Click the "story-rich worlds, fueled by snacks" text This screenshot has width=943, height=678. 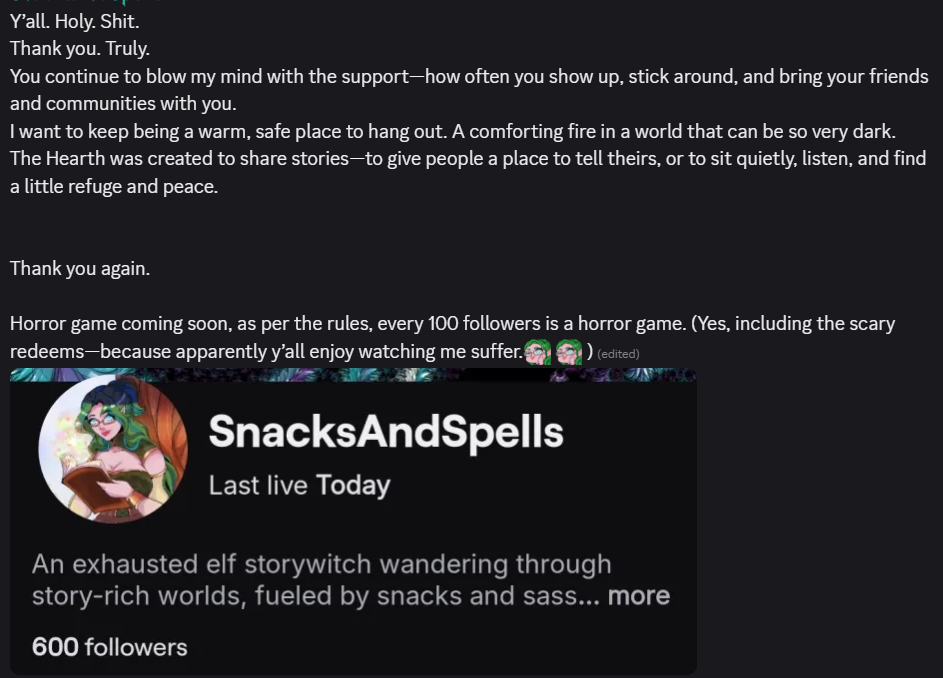click(x=290, y=596)
